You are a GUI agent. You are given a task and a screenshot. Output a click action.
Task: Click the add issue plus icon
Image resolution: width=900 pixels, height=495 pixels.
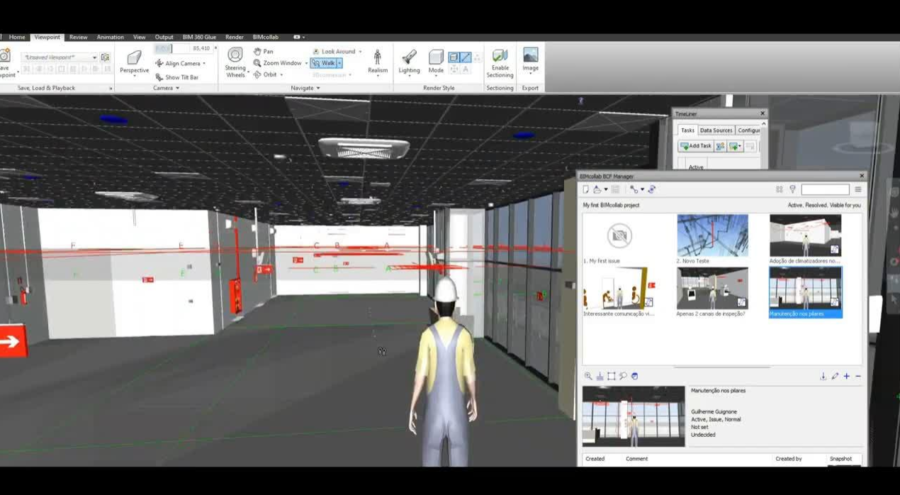coord(847,376)
